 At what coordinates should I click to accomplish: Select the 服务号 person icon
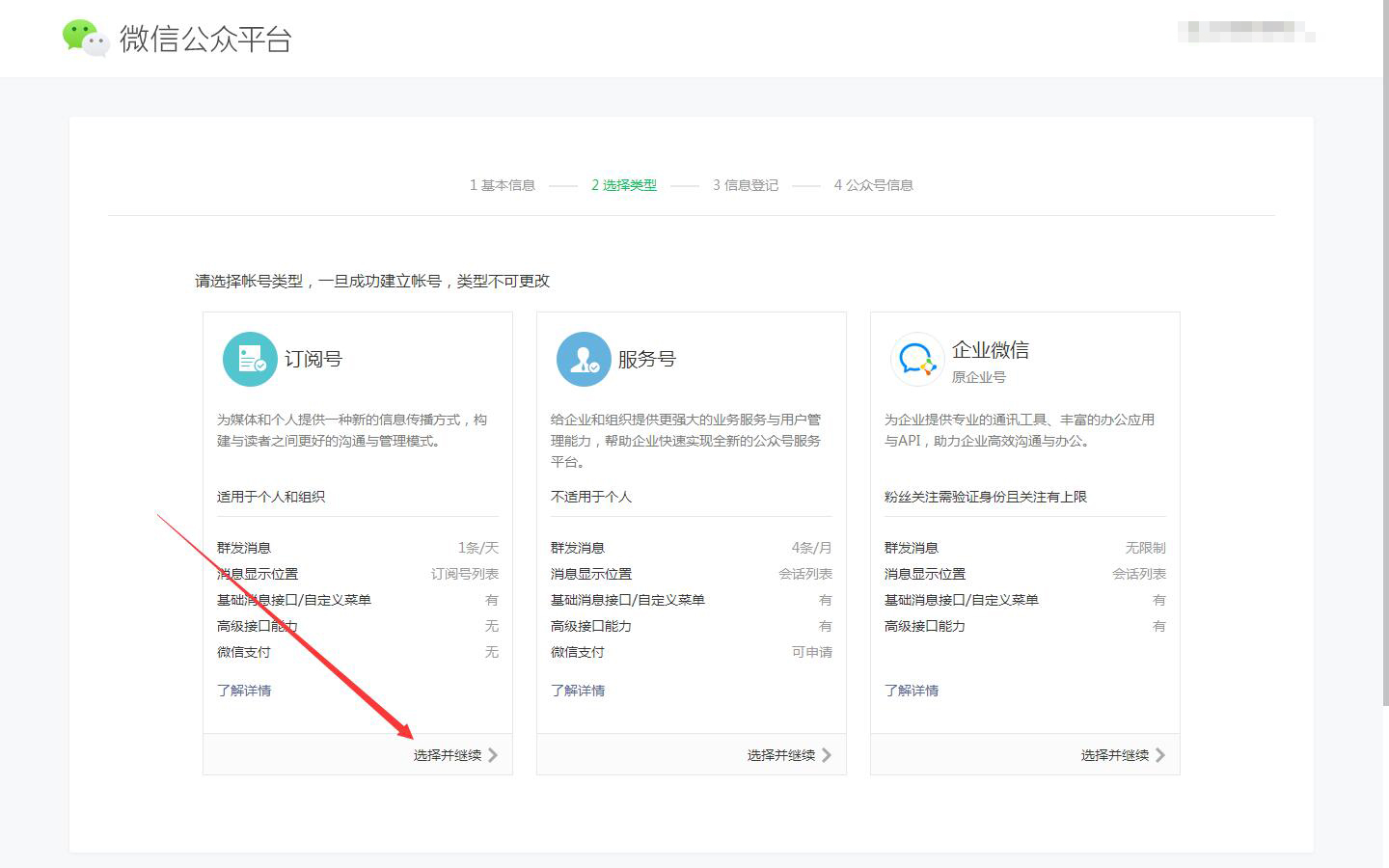[584, 358]
